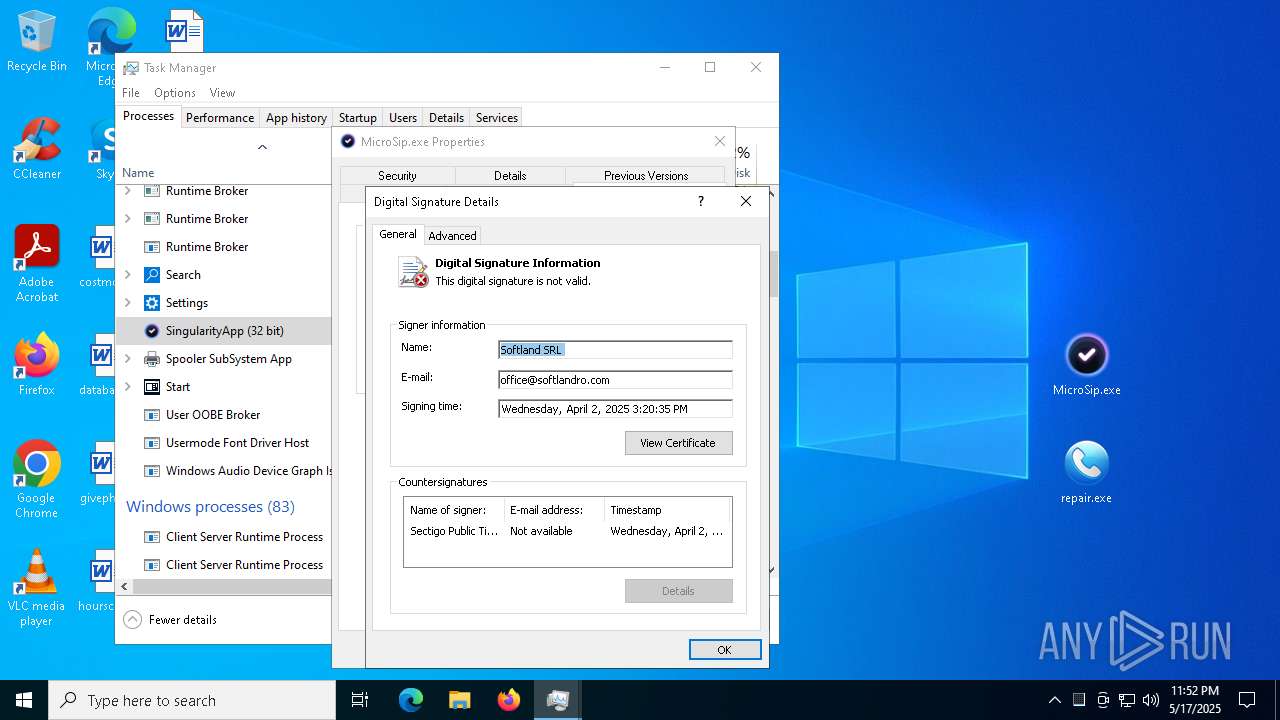Image resolution: width=1280 pixels, height=720 pixels.
Task: Open the Options menu in Task Manager
Action: (175, 93)
